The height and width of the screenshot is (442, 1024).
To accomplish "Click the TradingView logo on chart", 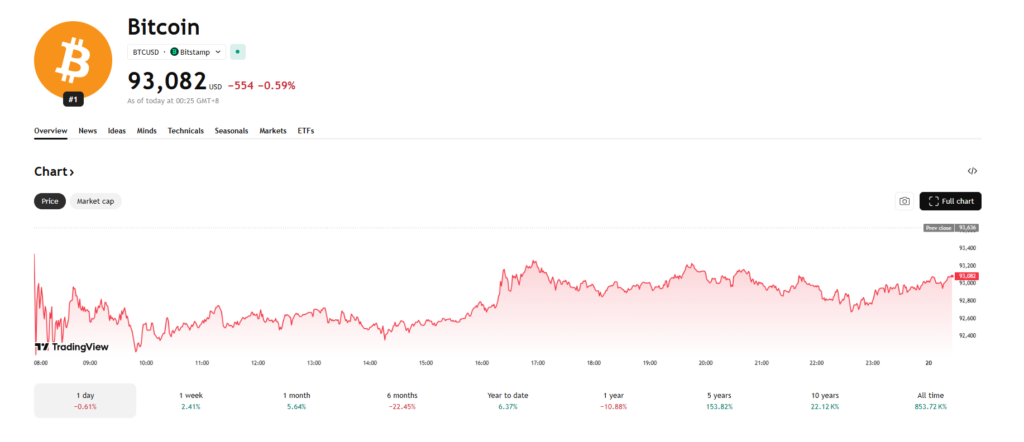I will (71, 347).
